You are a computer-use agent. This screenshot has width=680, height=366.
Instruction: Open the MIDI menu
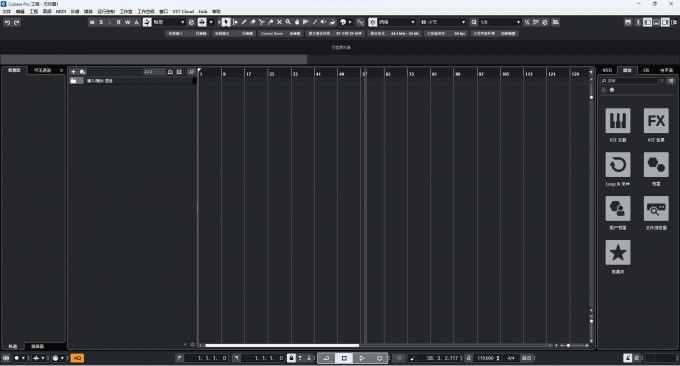click(61, 11)
